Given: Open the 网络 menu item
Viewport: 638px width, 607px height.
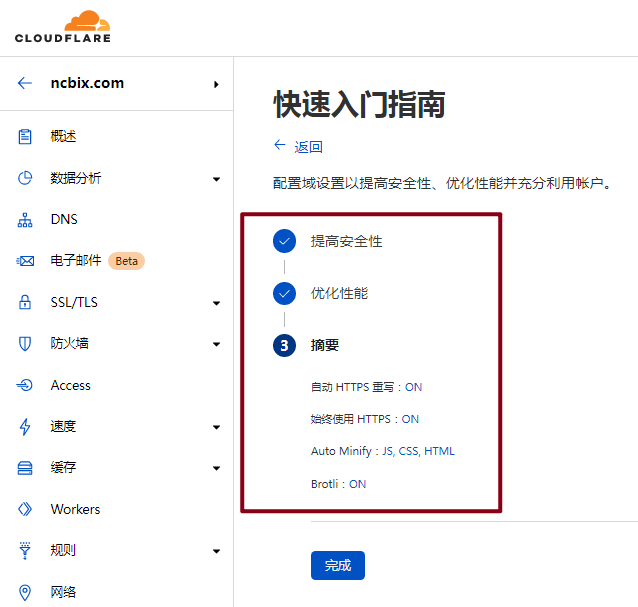Looking at the screenshot, I should click(x=63, y=592).
